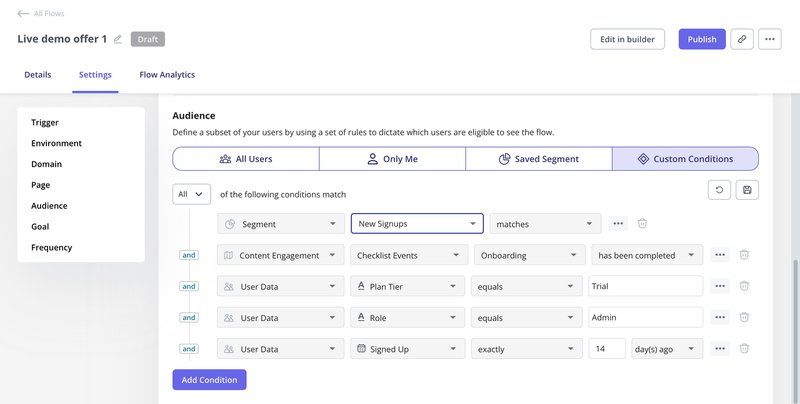Delete the Segment condition row
The height and width of the screenshot is (404, 800).
(643, 224)
